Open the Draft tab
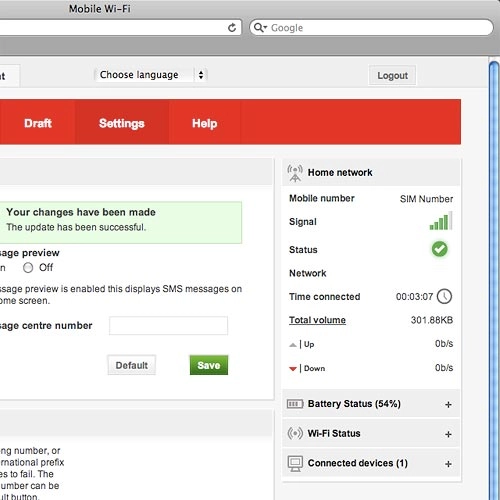 click(38, 123)
